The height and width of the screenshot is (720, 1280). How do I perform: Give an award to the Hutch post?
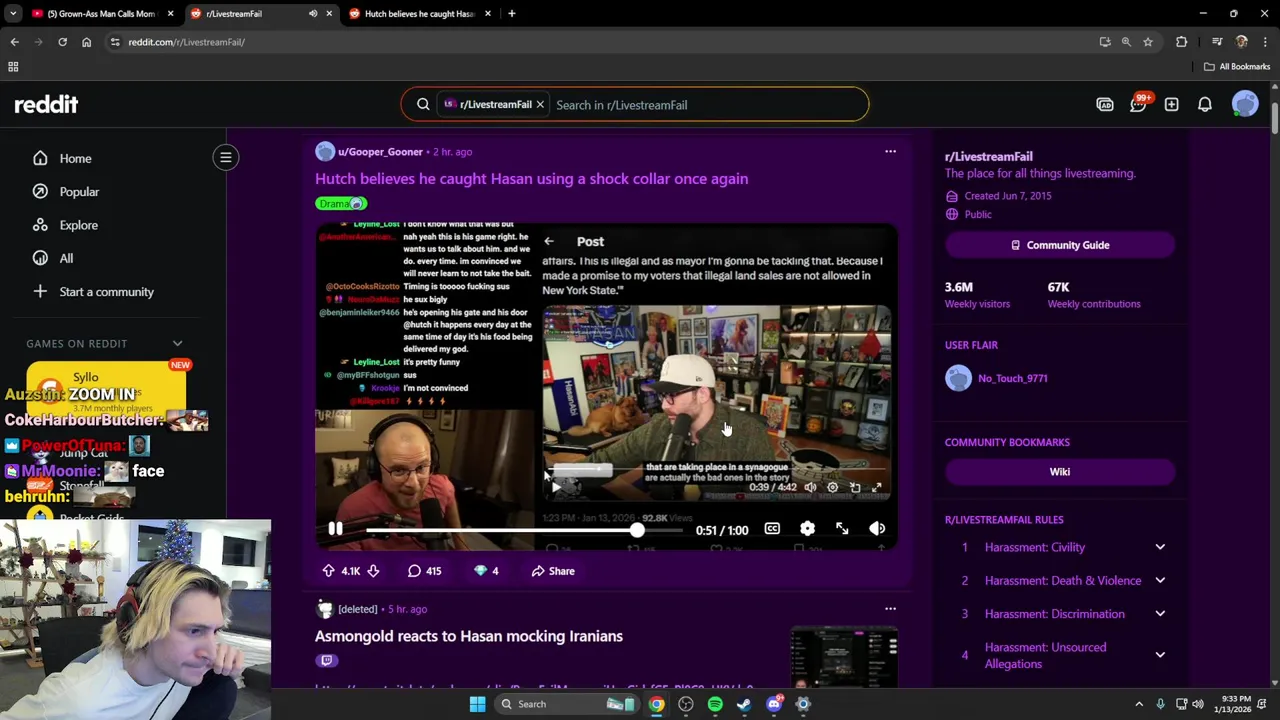[486, 571]
